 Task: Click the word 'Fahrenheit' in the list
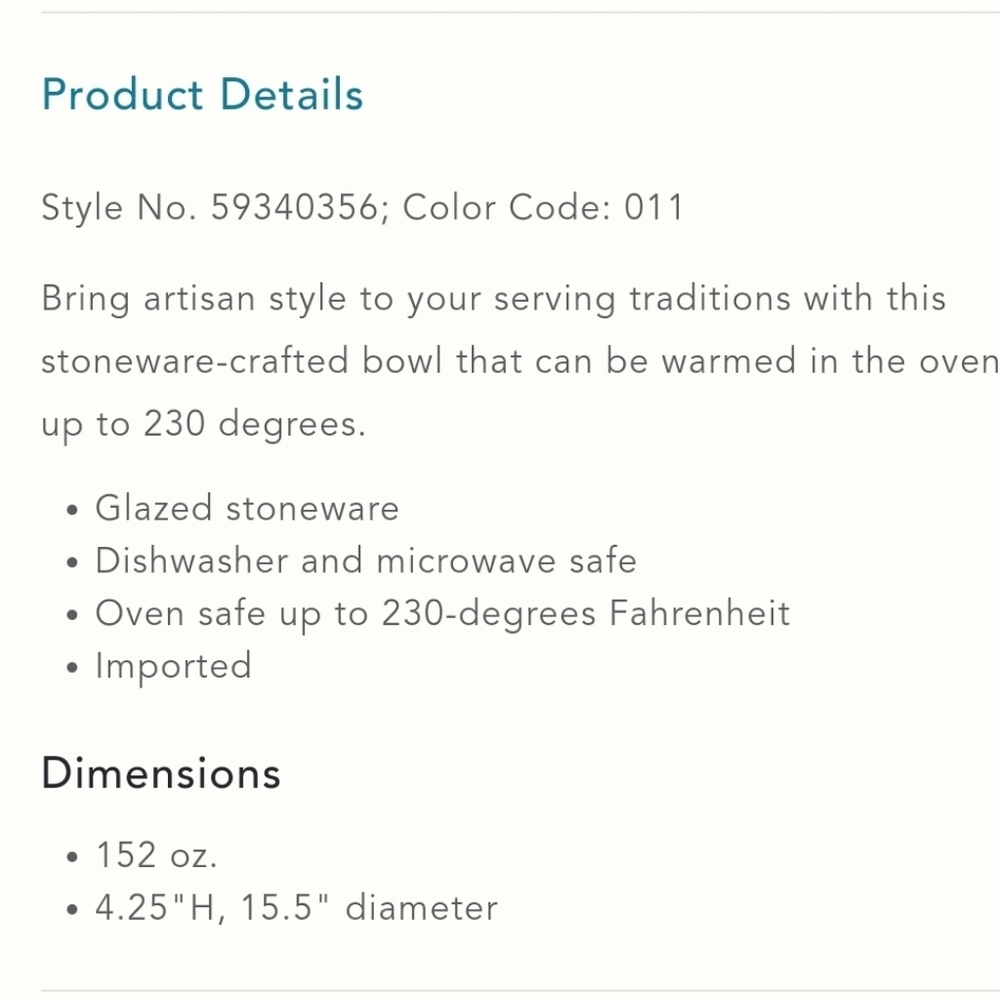700,613
